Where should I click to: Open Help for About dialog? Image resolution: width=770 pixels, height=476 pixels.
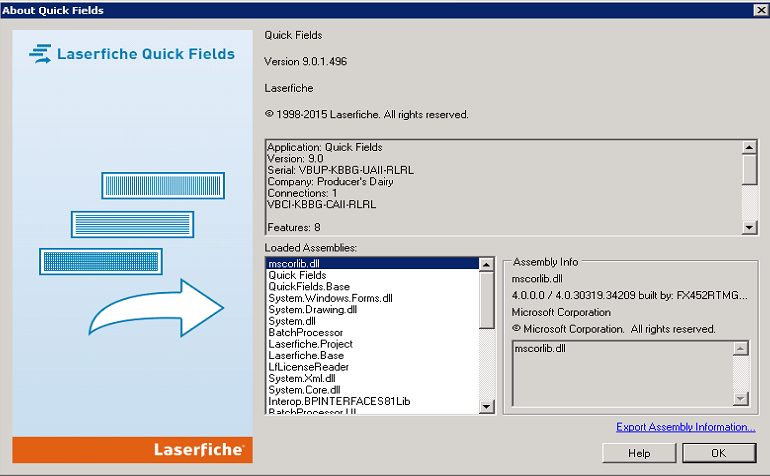(x=639, y=453)
